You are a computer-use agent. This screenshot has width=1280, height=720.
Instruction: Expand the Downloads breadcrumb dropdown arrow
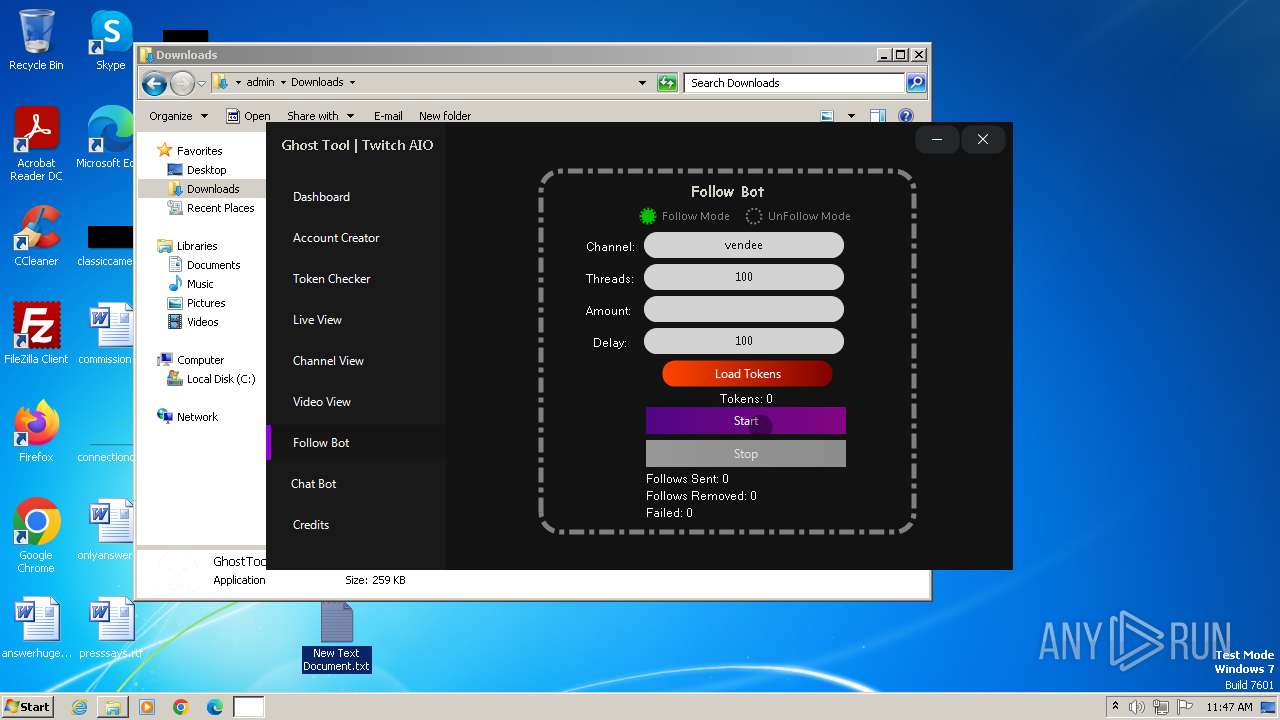click(x=352, y=83)
